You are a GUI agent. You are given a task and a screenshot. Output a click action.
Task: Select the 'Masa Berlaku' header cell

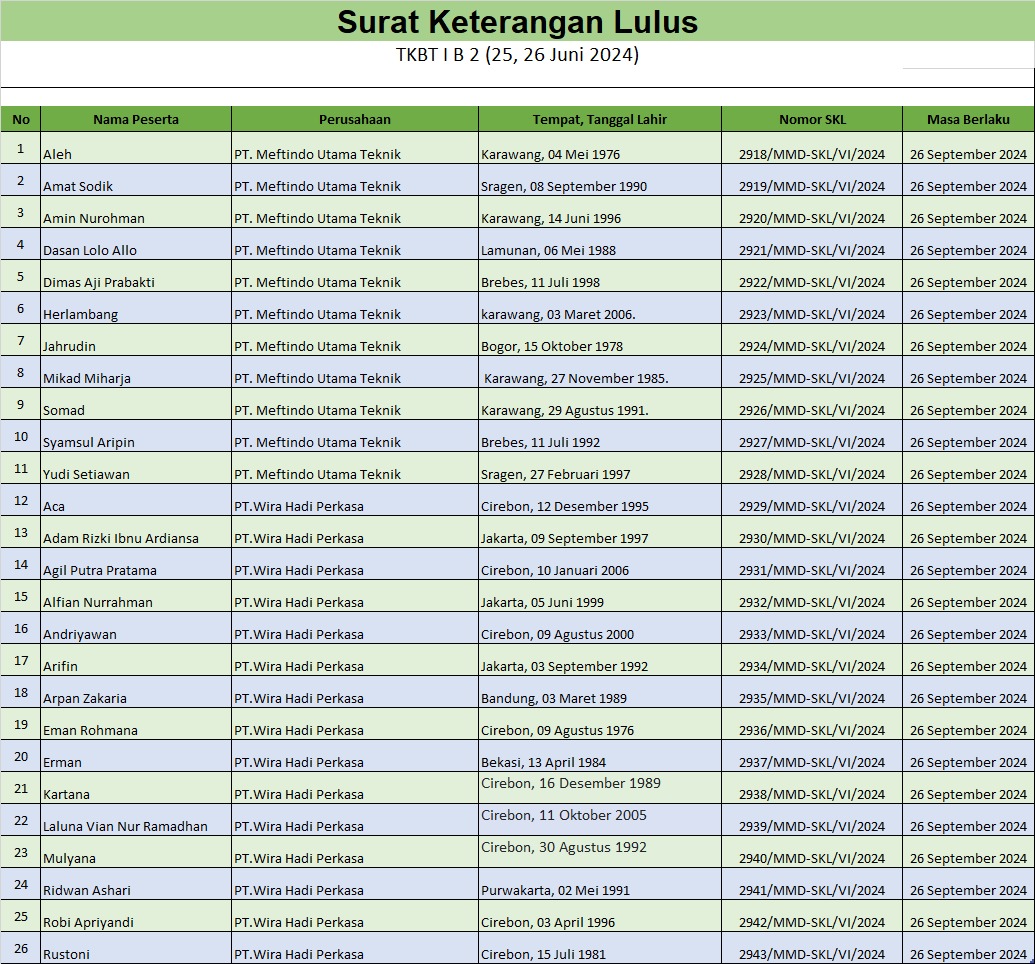[x=968, y=120]
